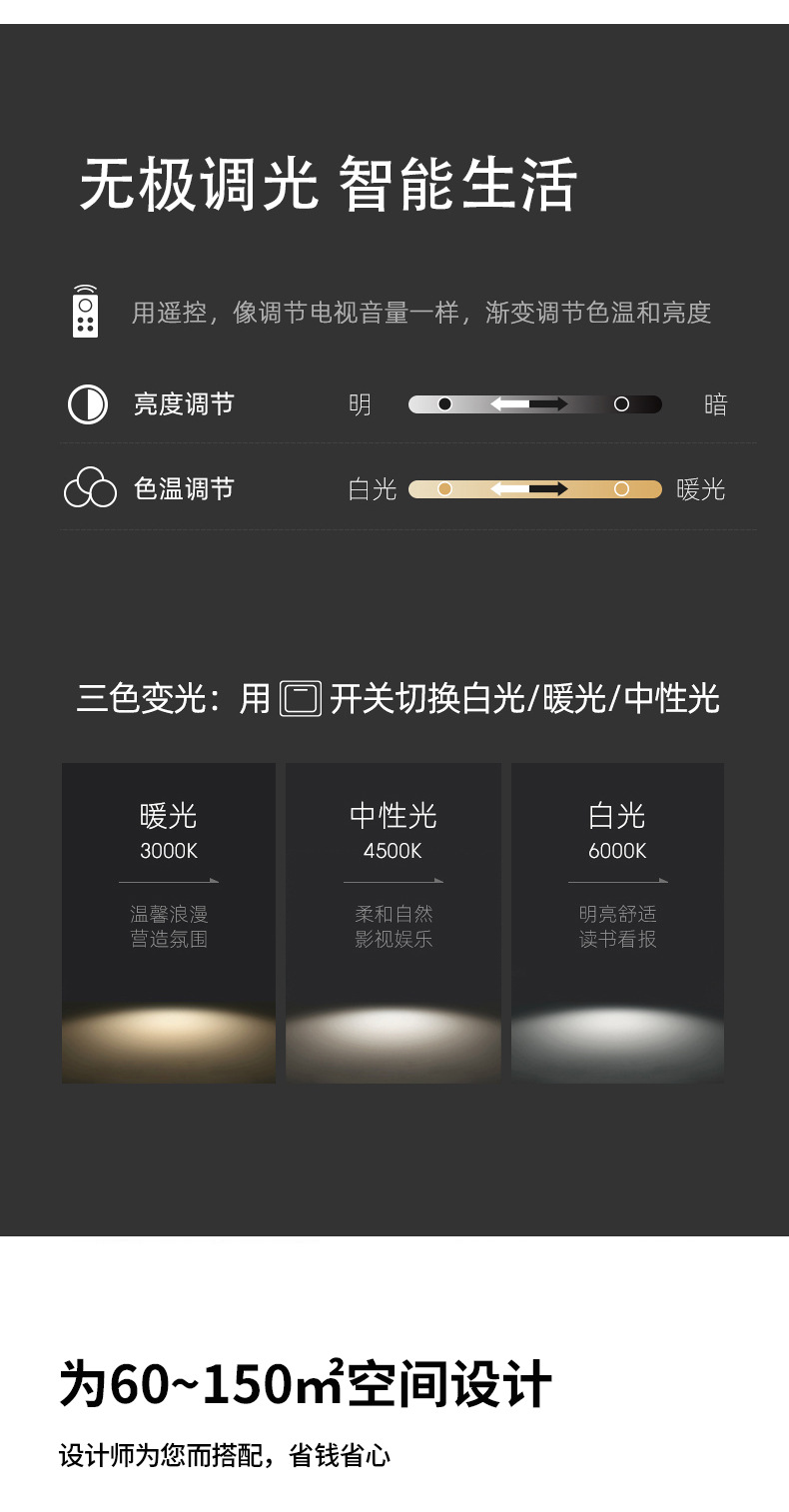Image resolution: width=789 pixels, height=1512 pixels.
Task: Click the three overlapping circles color-temperature icon
Action: click(x=90, y=487)
